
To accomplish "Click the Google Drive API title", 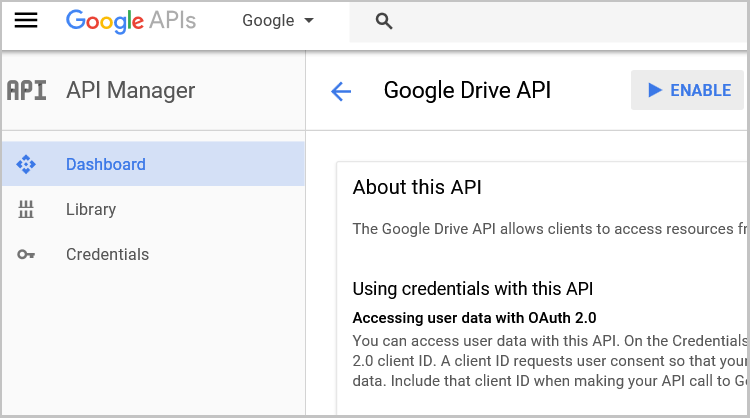I will [x=467, y=90].
